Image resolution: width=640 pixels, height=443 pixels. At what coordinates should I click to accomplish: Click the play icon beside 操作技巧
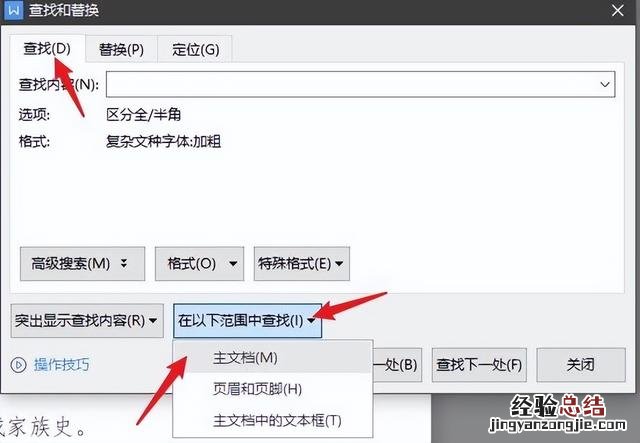coord(18,365)
